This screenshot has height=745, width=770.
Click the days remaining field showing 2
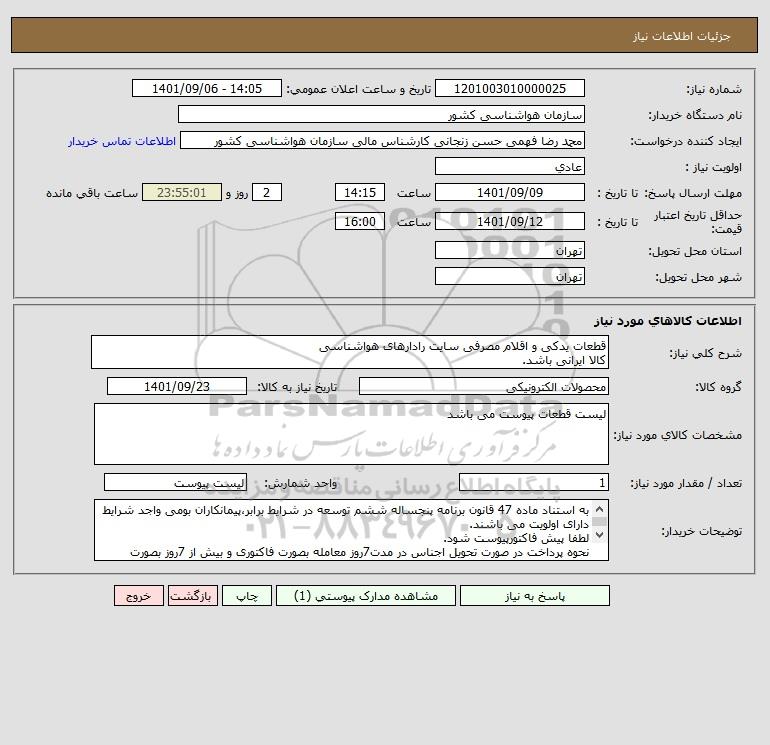tap(267, 193)
